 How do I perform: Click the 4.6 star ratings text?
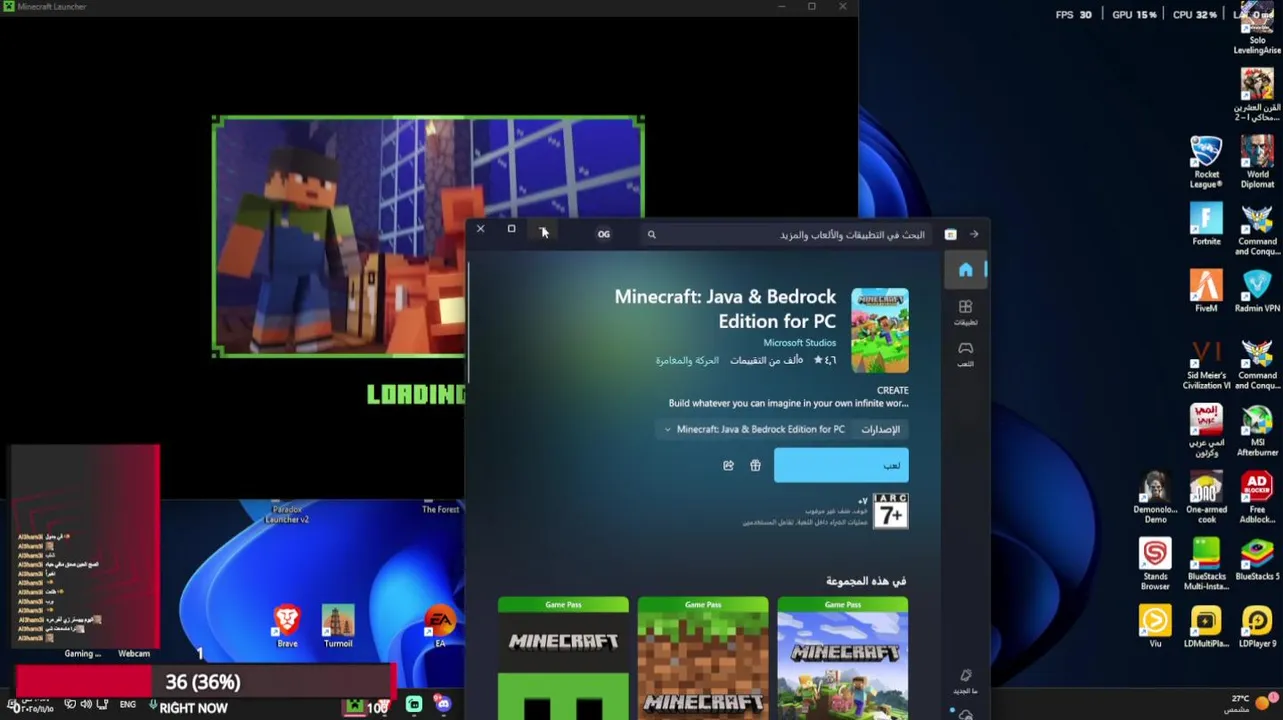(x=782, y=360)
